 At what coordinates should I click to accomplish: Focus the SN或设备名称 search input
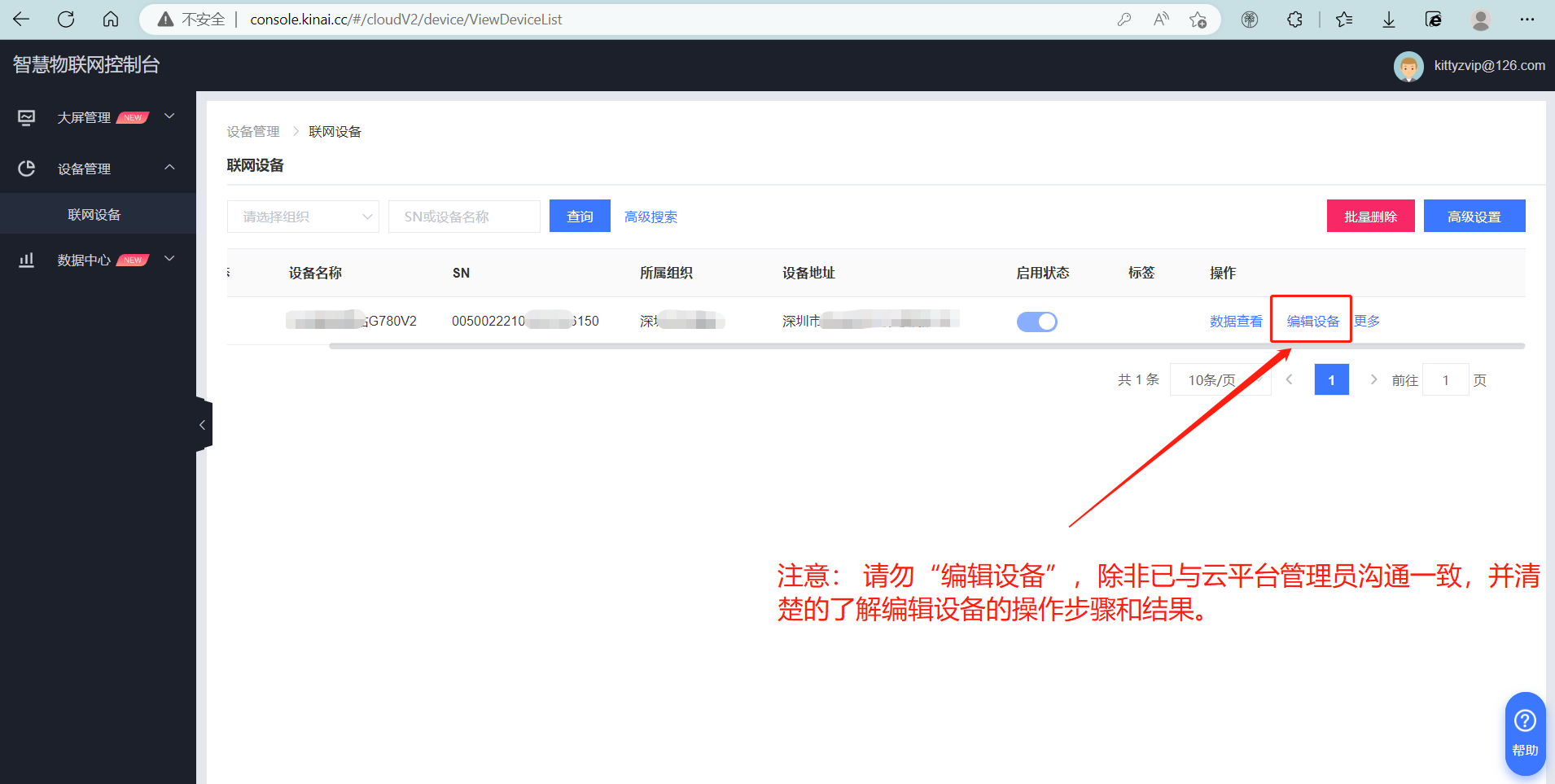click(464, 217)
